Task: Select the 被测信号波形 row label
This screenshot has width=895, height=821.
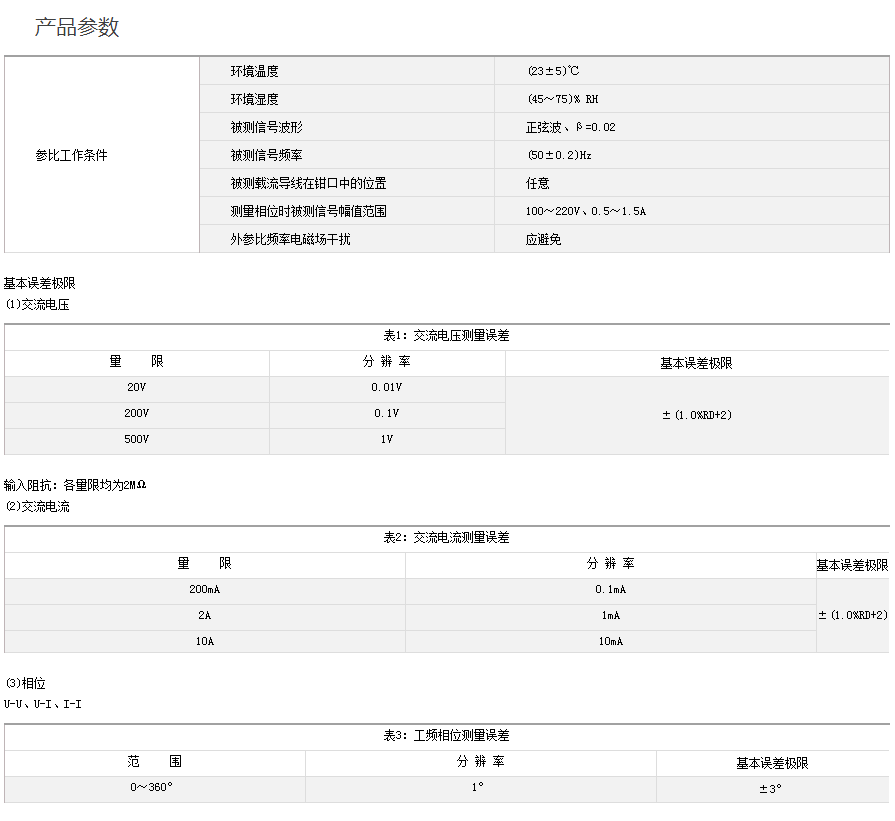Action: 266,128
